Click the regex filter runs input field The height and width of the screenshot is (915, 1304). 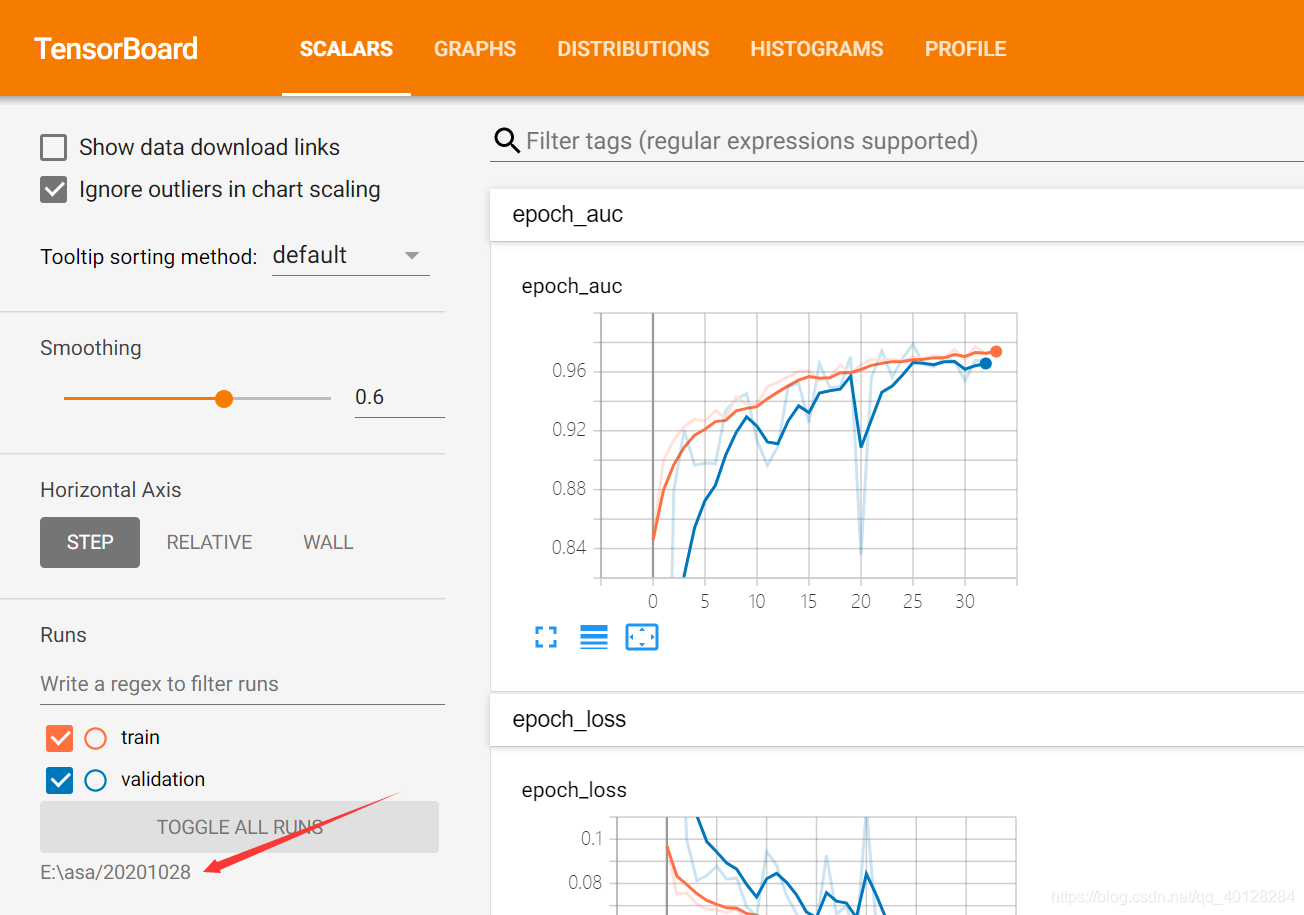pos(242,684)
